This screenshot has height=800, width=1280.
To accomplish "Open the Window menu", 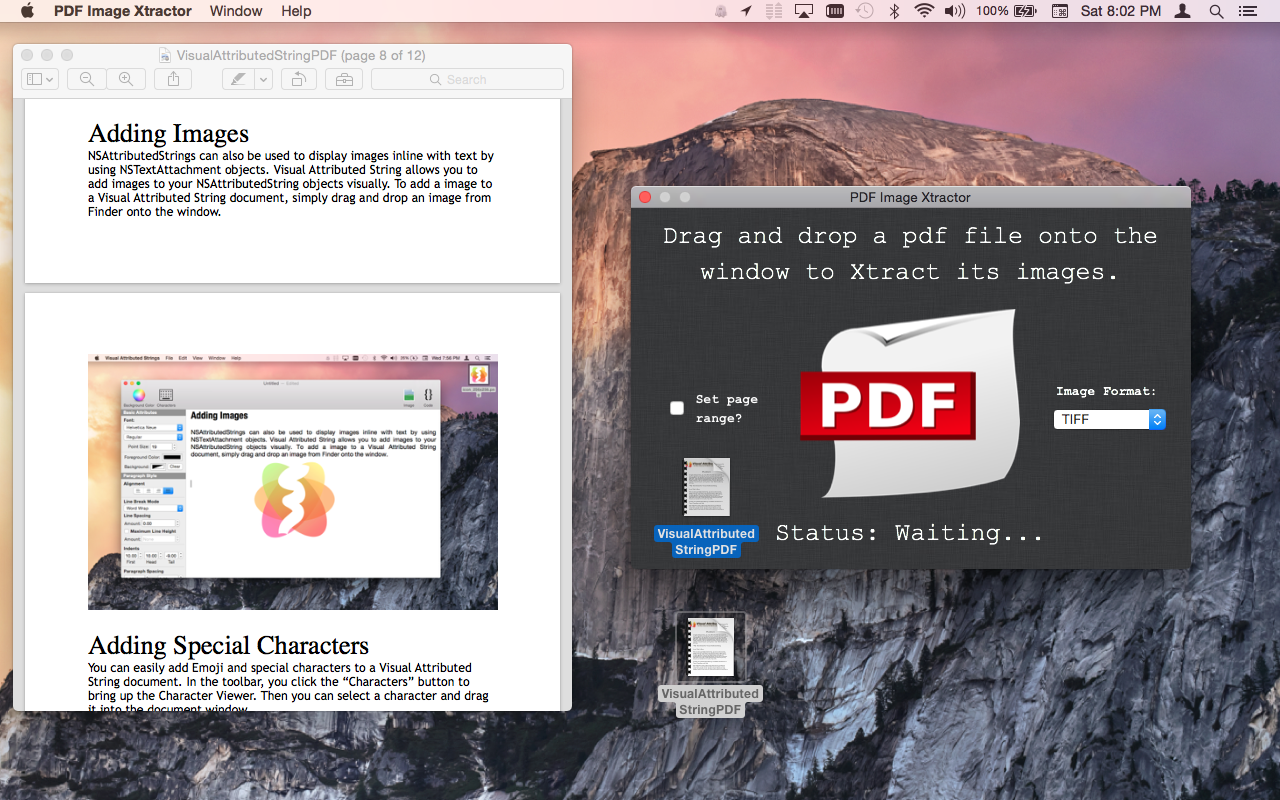I will coord(236,11).
